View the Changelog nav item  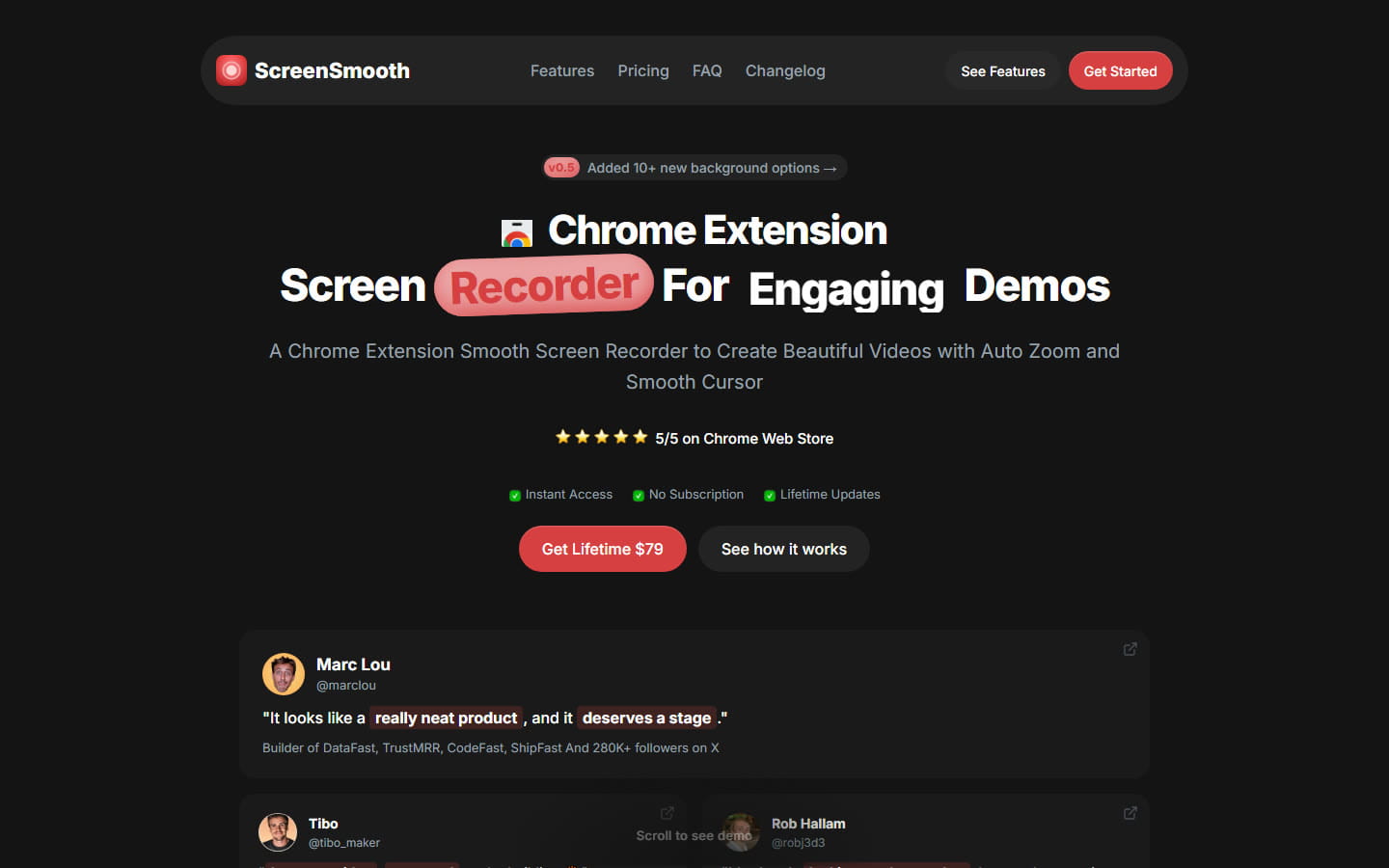tap(785, 70)
